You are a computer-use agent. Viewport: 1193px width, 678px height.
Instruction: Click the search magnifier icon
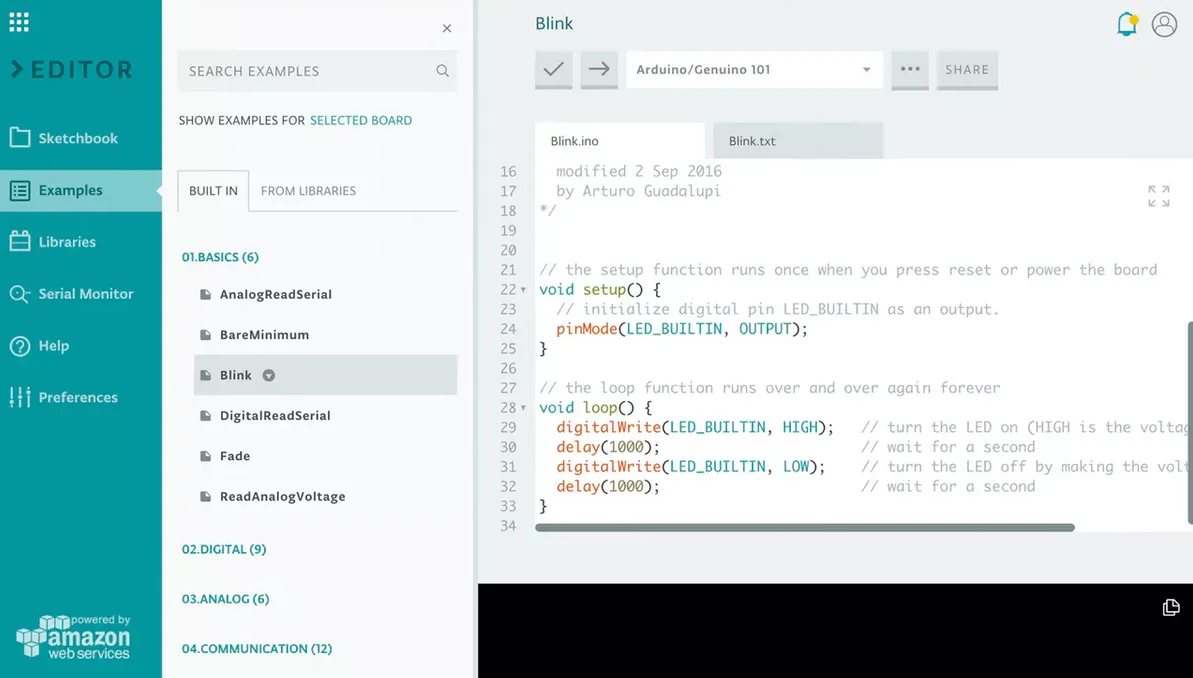click(442, 71)
